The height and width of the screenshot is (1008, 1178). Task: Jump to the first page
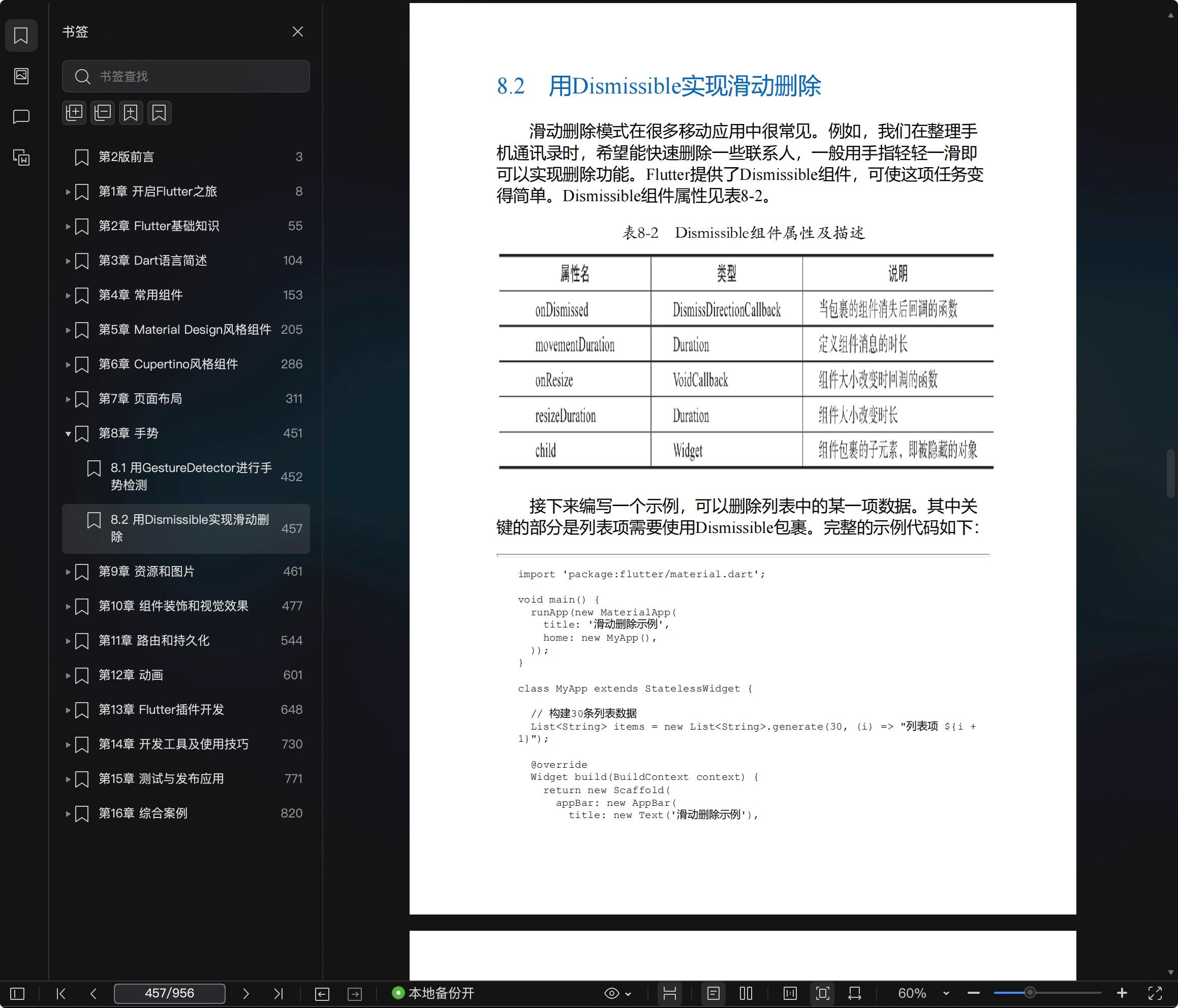coord(61,993)
